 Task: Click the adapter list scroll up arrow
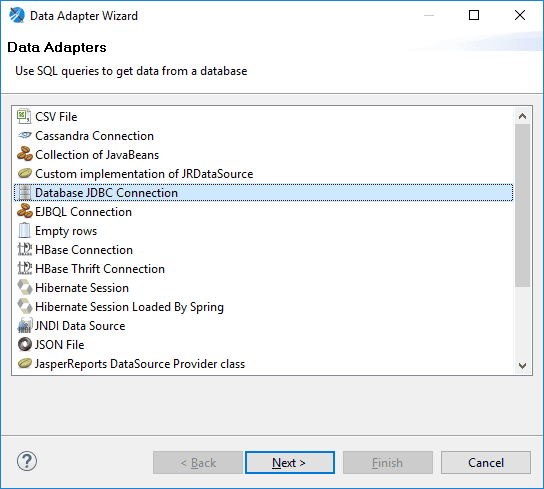point(522,116)
